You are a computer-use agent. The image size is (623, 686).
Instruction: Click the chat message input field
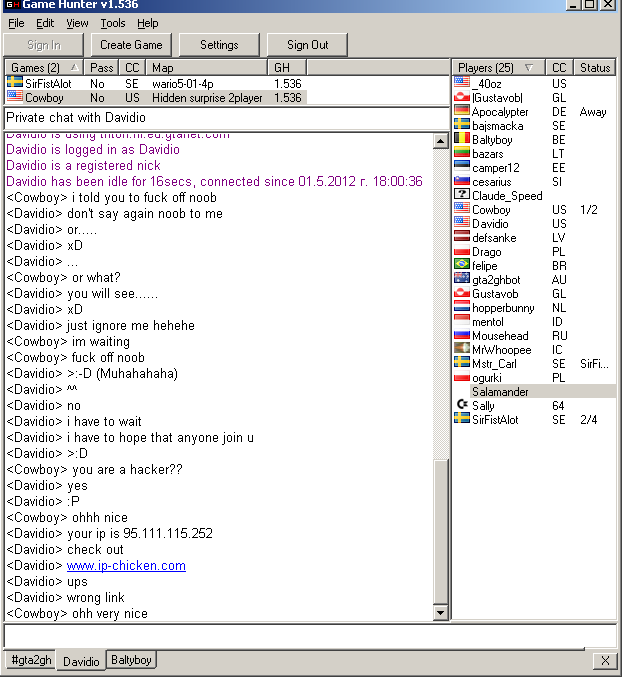pyautogui.click(x=310, y=636)
